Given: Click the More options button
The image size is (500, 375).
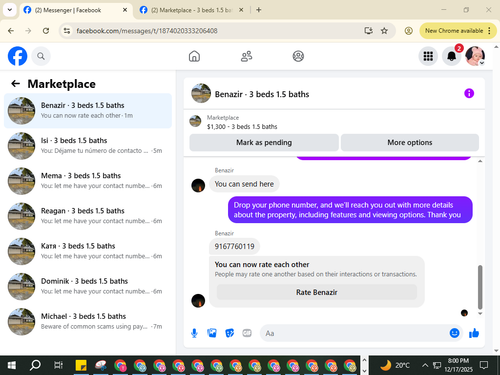Looking at the screenshot, I should (x=410, y=143).
